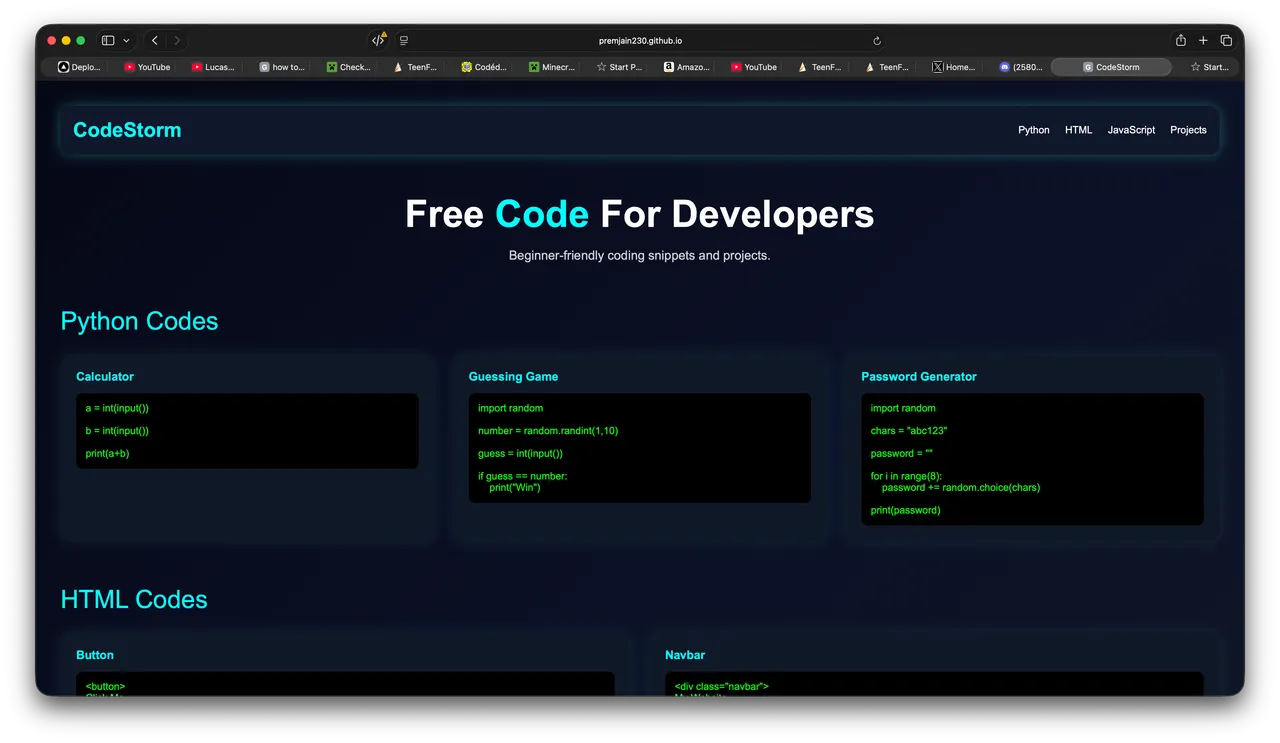Screen dimensions: 1280x743
Task: Switch to the Amazo... tab
Action: [x=686, y=67]
